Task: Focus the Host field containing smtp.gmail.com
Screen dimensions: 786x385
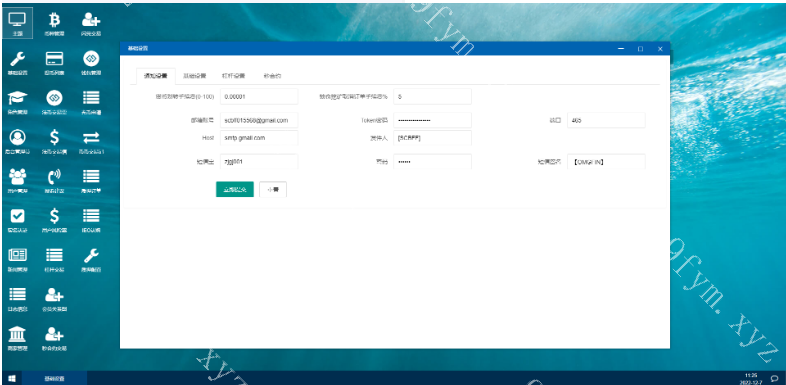Action: coord(259,138)
